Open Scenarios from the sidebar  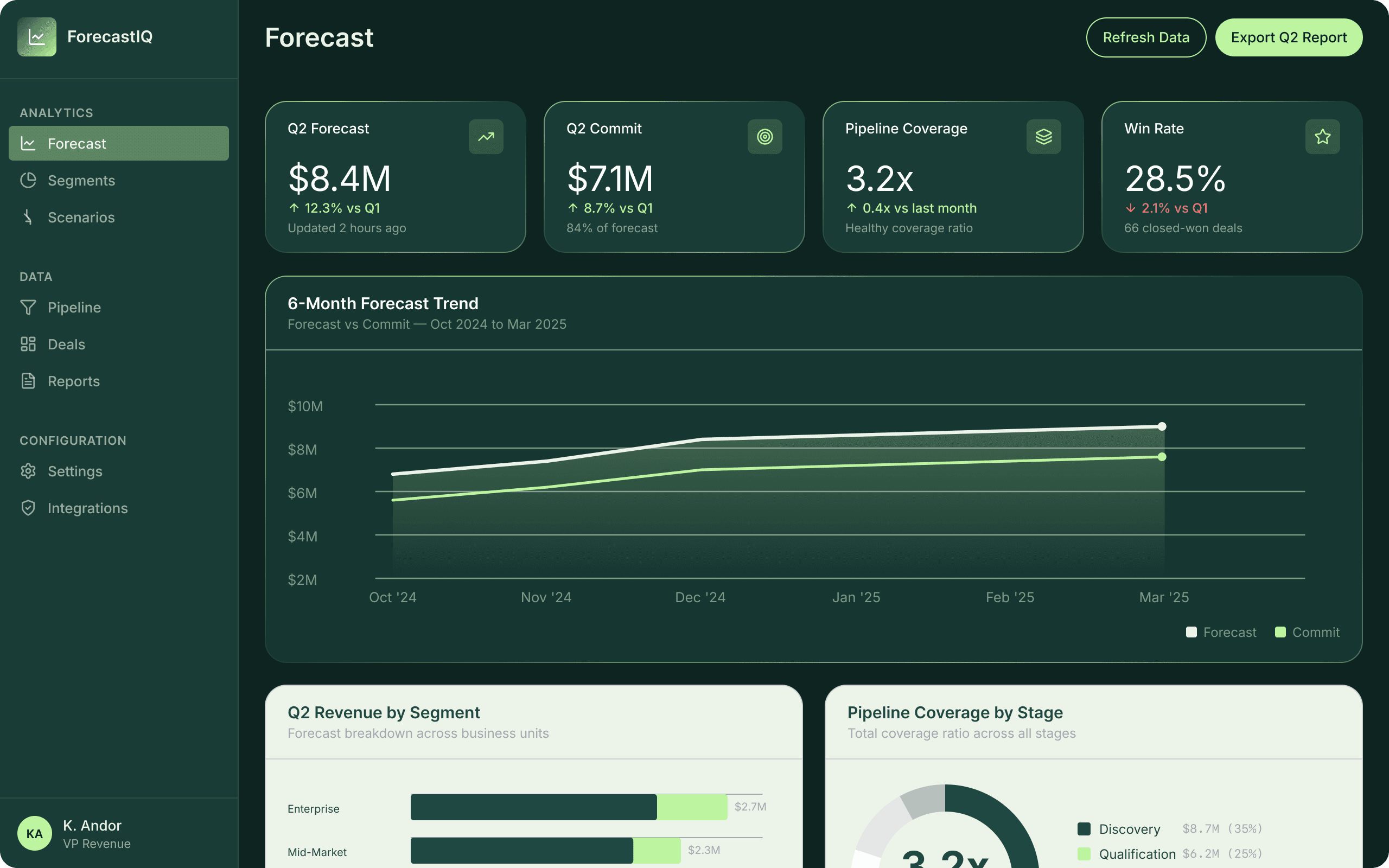coord(119,217)
